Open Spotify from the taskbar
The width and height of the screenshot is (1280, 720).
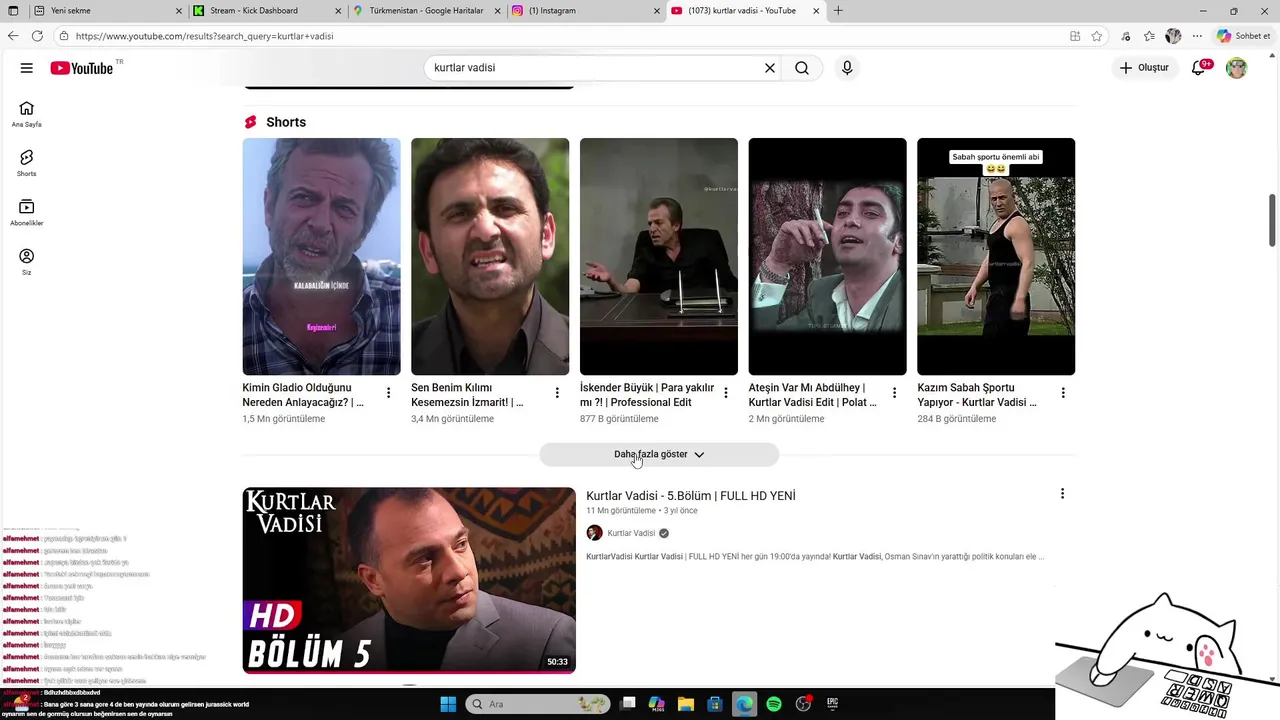coord(774,704)
